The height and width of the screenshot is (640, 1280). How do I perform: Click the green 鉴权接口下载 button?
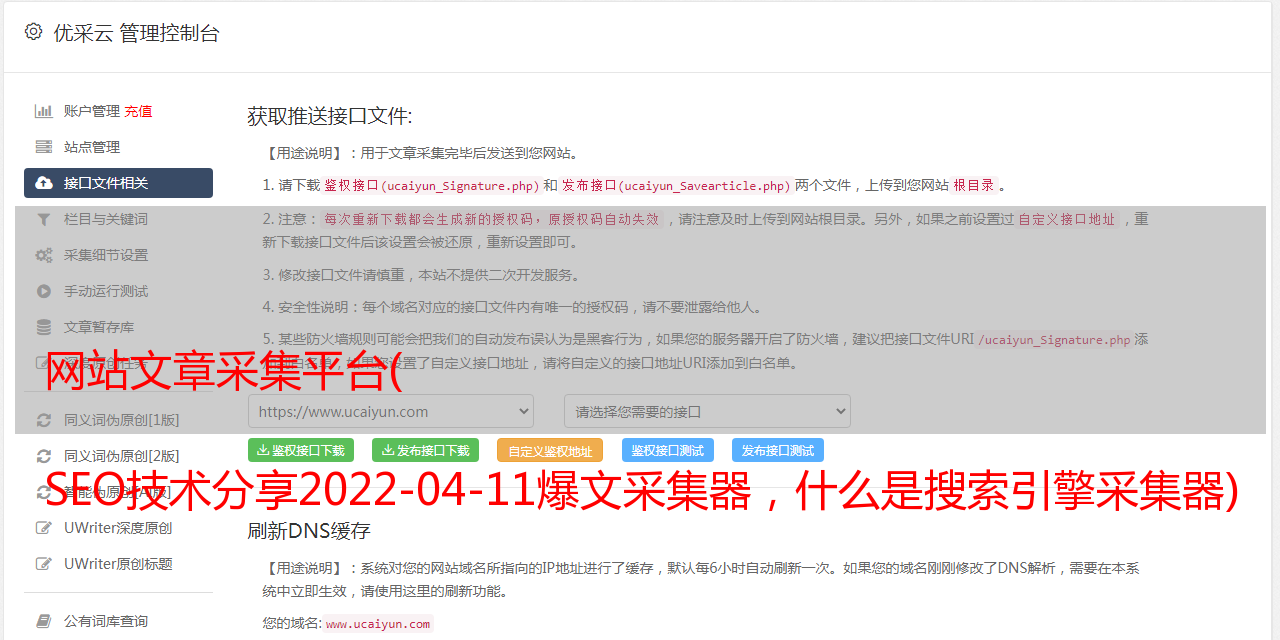click(x=301, y=450)
